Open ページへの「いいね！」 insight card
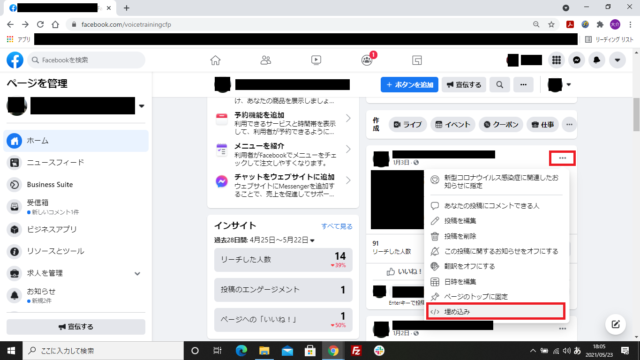The image size is (640, 360). (x=283, y=320)
